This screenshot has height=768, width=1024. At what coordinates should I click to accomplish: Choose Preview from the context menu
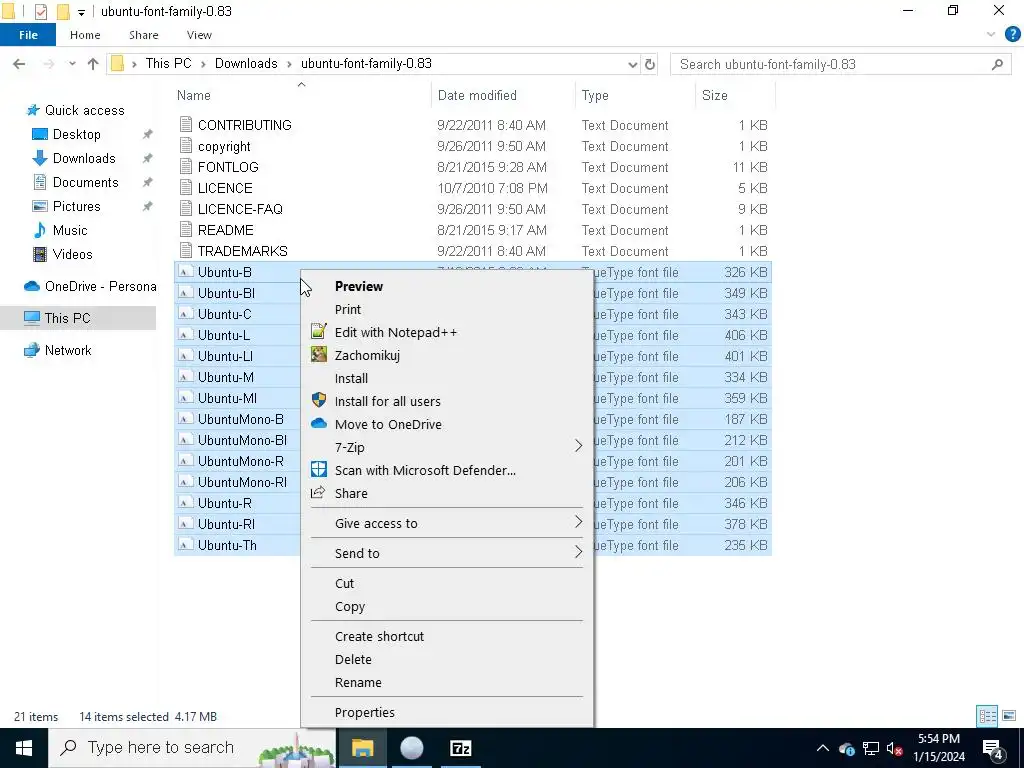(359, 286)
